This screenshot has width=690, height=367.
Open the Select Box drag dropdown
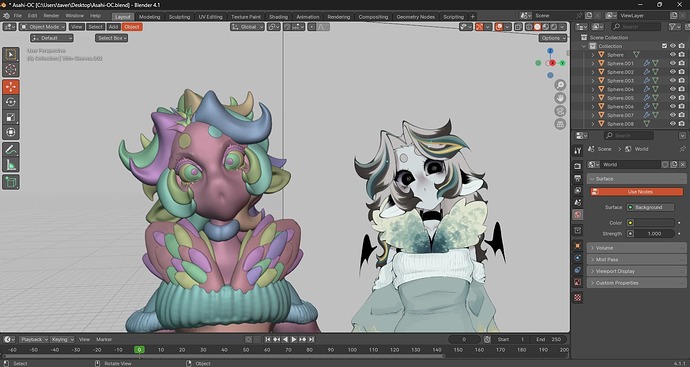pyautogui.click(x=111, y=38)
